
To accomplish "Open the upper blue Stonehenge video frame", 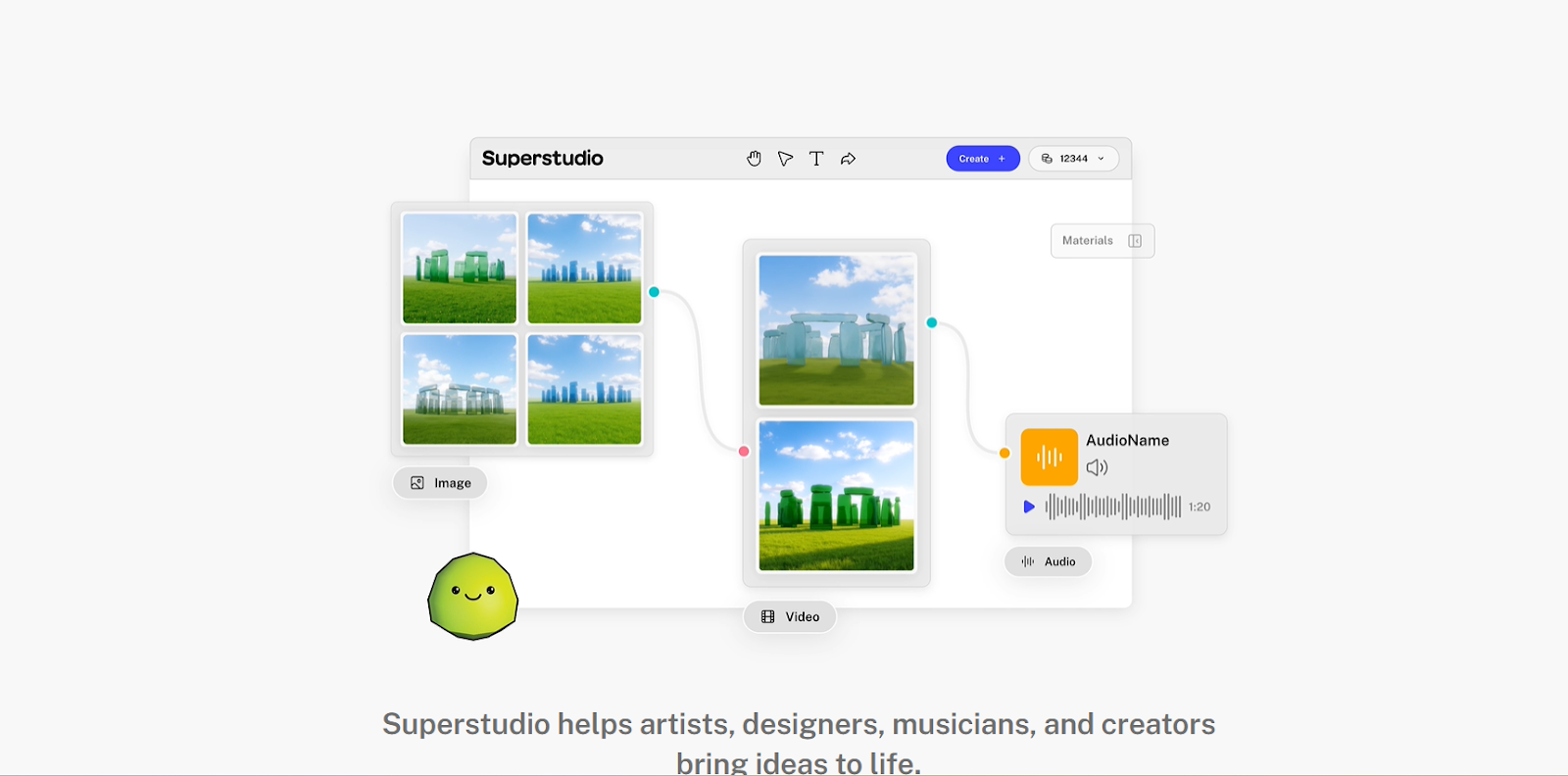I will [837, 330].
